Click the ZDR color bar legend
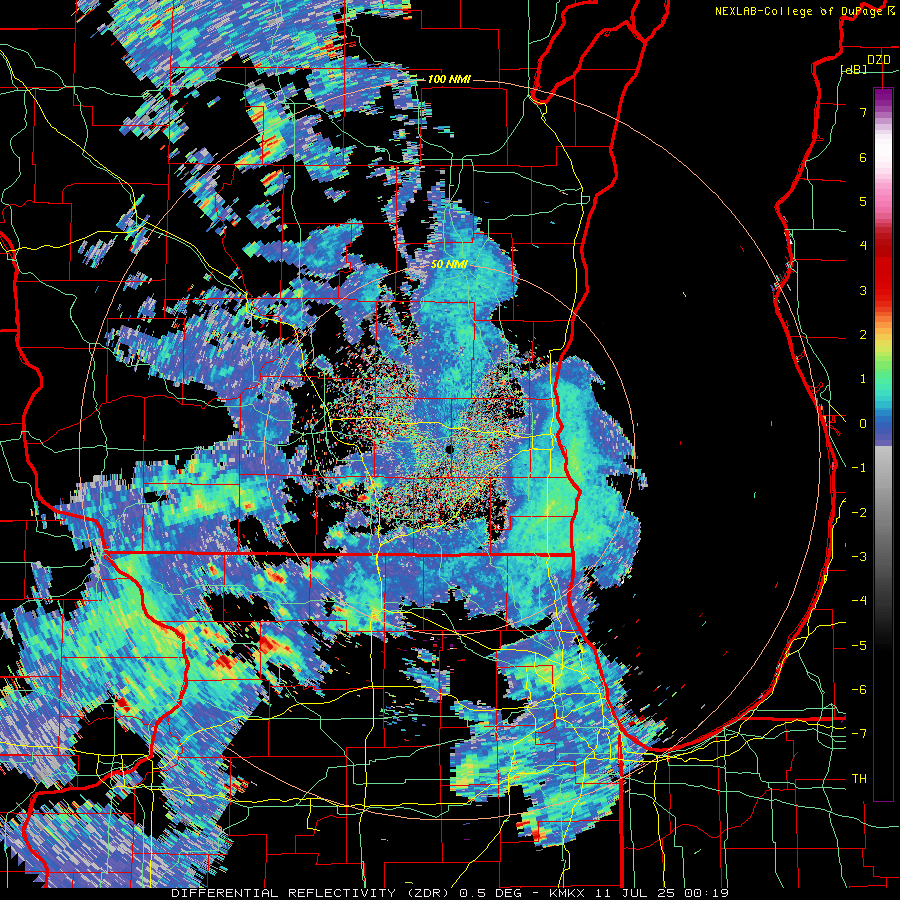Viewport: 900px width, 900px height. (x=883, y=444)
